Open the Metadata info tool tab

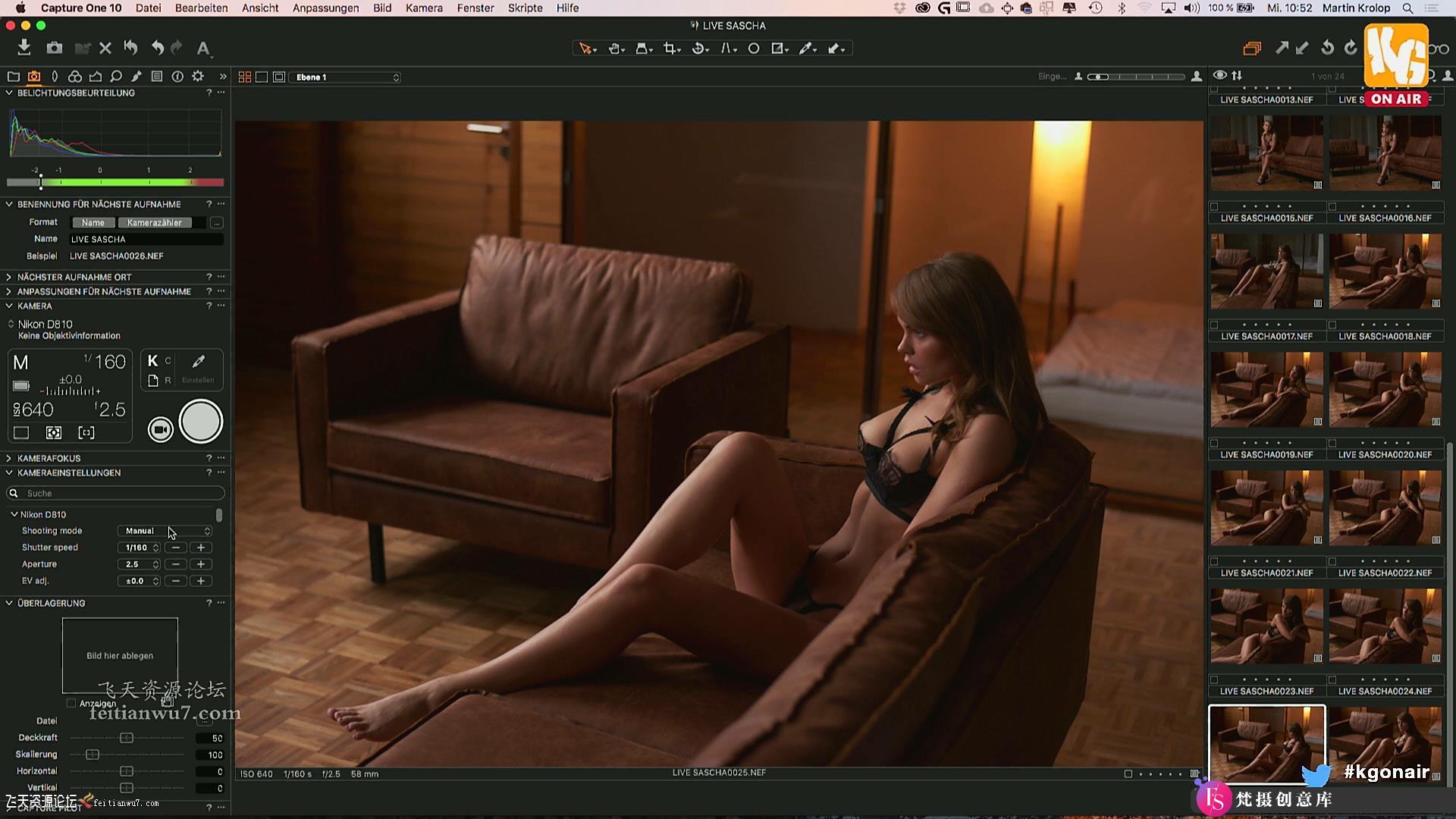tap(177, 77)
